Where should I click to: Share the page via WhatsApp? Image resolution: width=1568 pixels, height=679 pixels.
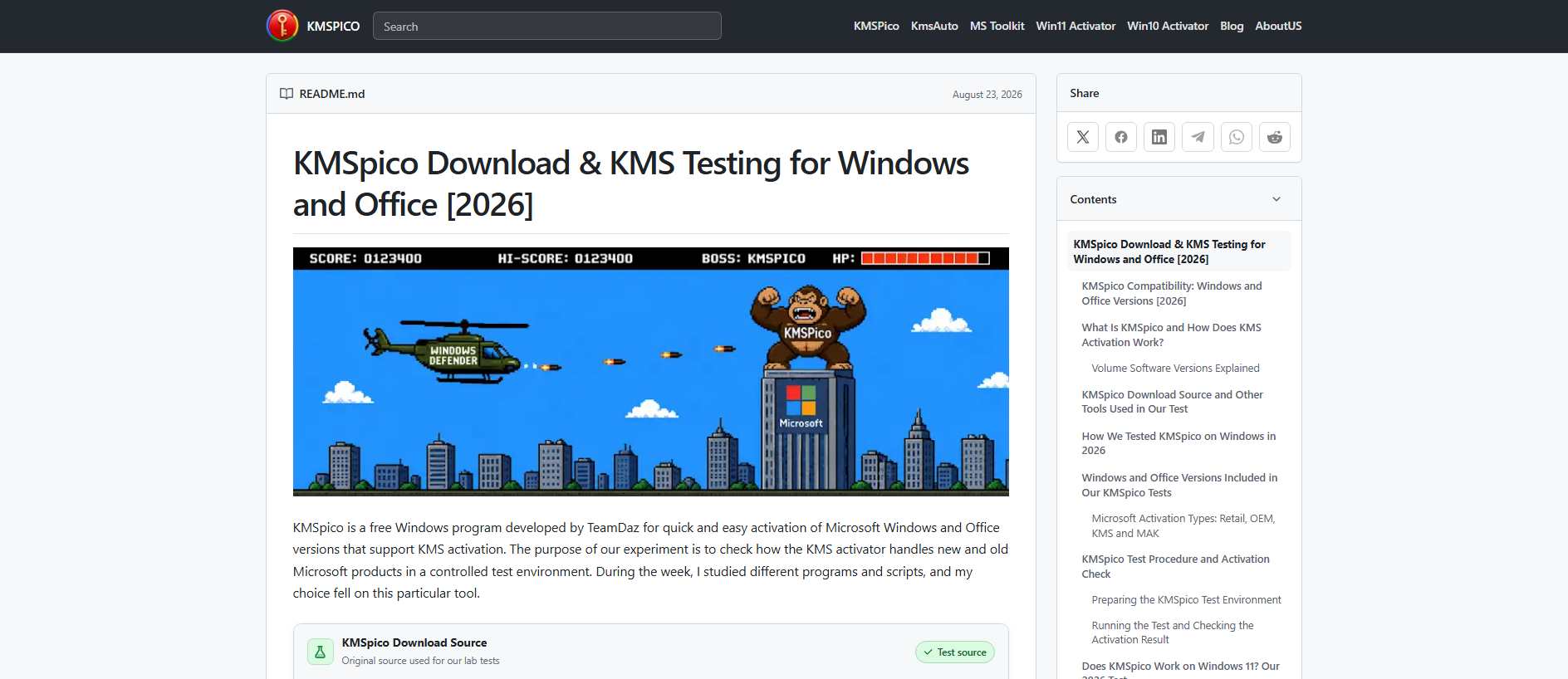1237,137
